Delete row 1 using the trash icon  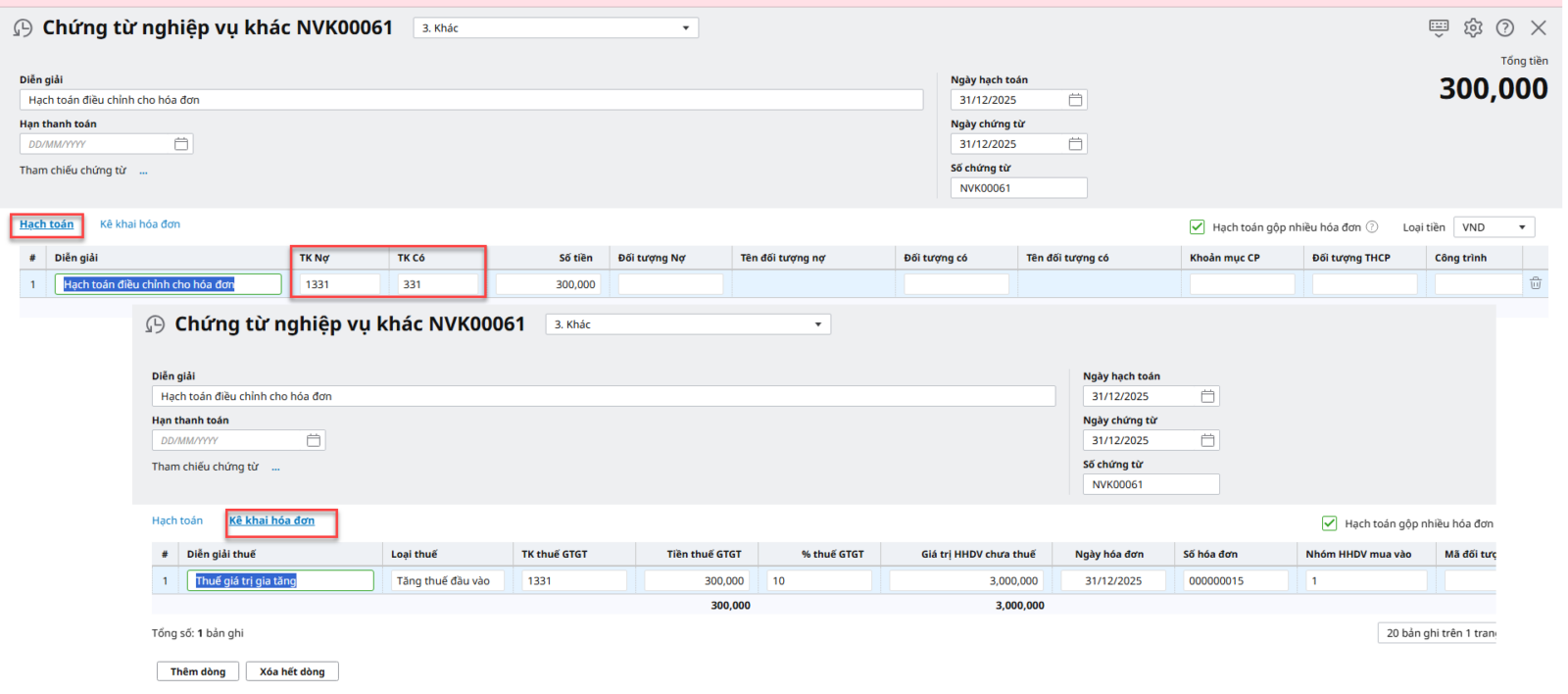pos(1535,283)
